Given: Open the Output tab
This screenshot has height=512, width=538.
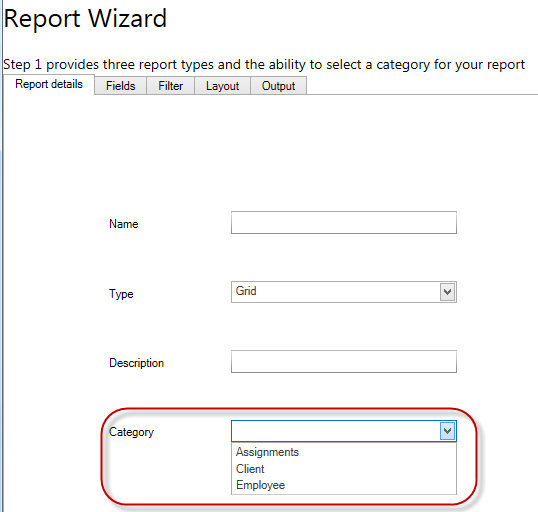Looking at the screenshot, I should 278,85.
